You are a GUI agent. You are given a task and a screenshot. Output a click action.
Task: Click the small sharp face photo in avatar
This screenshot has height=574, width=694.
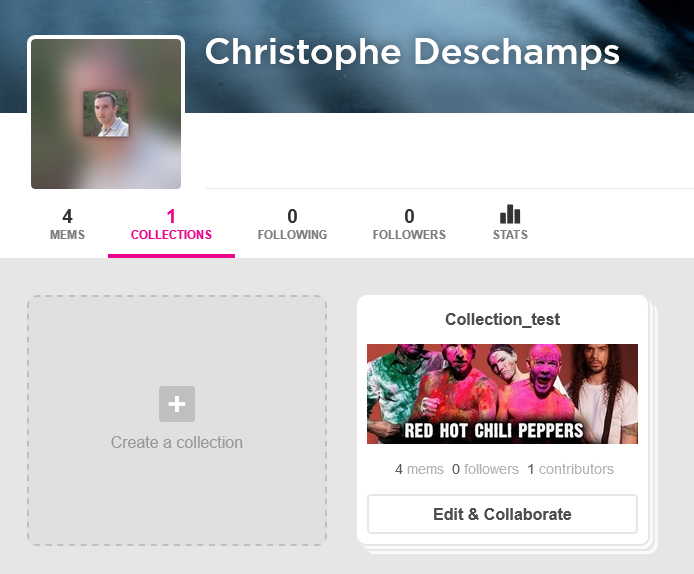[x=106, y=114]
